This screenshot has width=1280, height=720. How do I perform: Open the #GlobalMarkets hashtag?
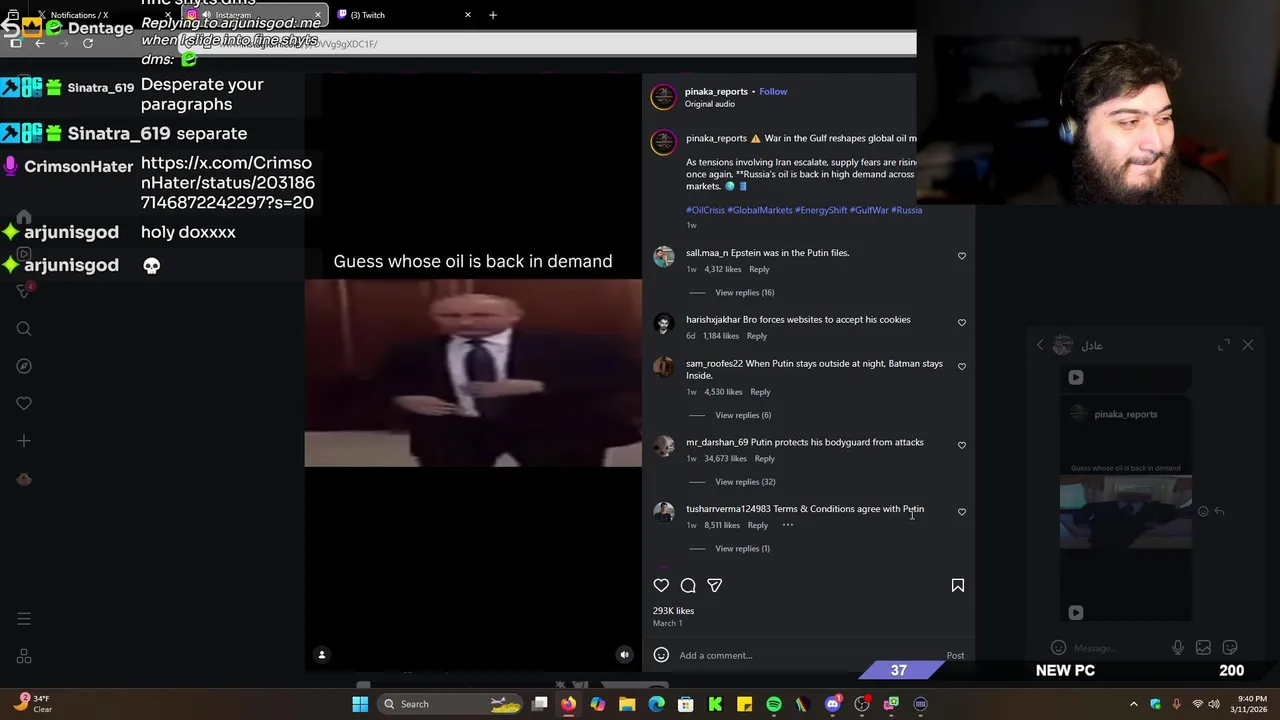[x=760, y=210]
